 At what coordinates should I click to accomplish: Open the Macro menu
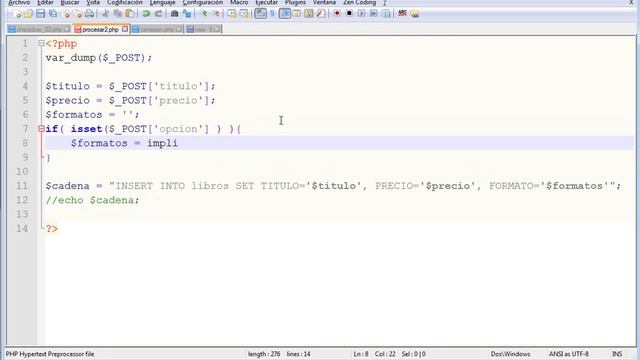(x=239, y=2)
